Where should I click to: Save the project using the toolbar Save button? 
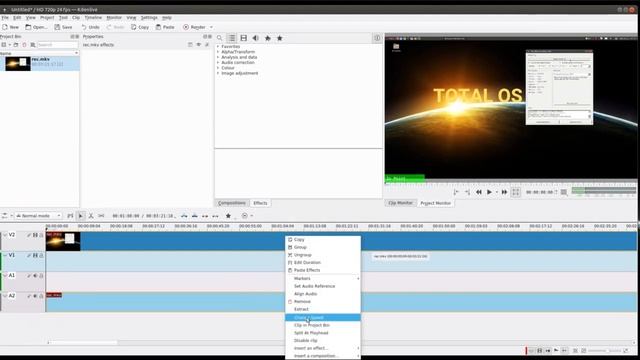[x=63, y=27]
